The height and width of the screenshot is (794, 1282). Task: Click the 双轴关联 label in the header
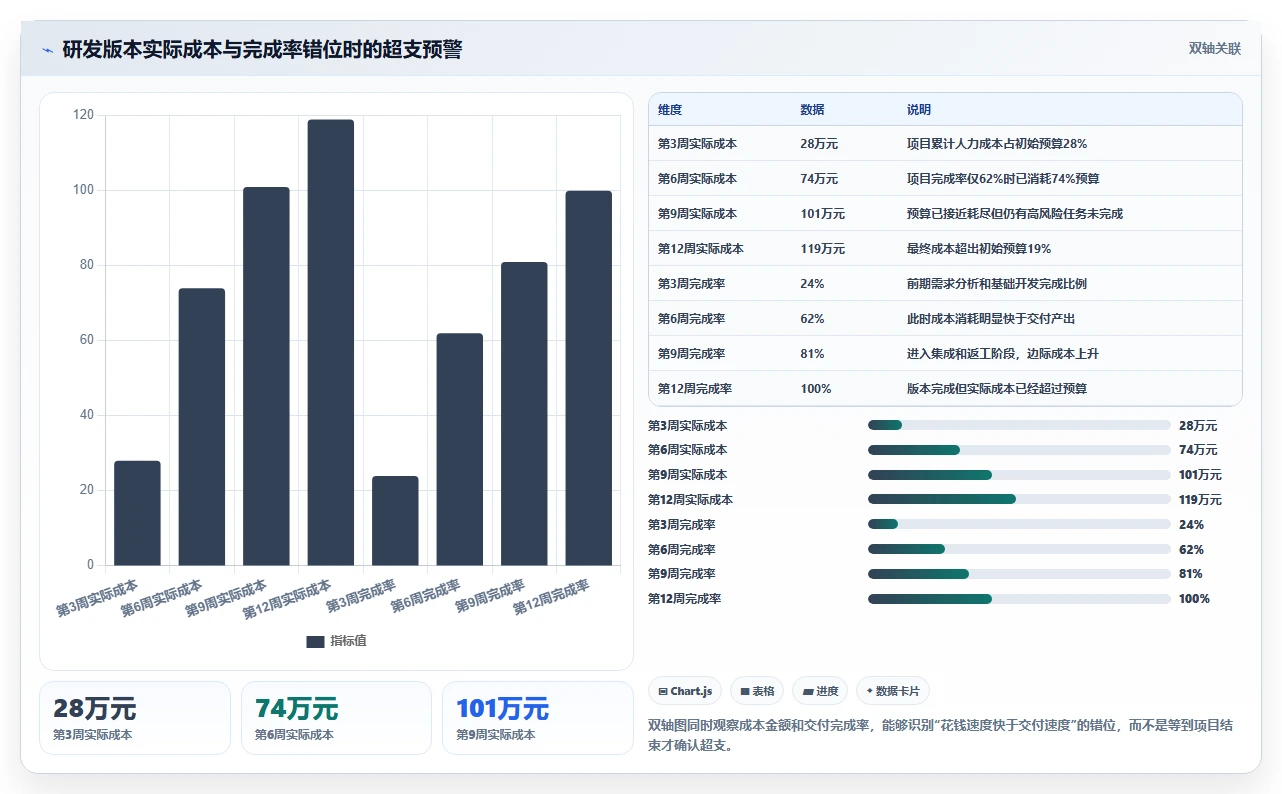coord(1215,49)
